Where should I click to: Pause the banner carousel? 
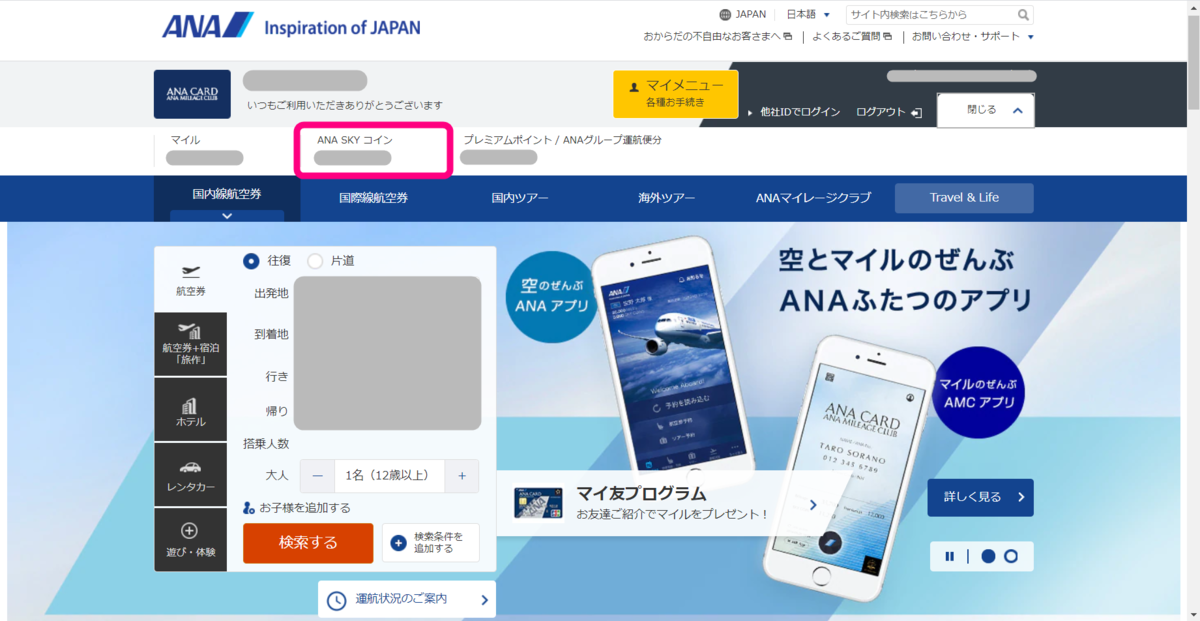950,556
